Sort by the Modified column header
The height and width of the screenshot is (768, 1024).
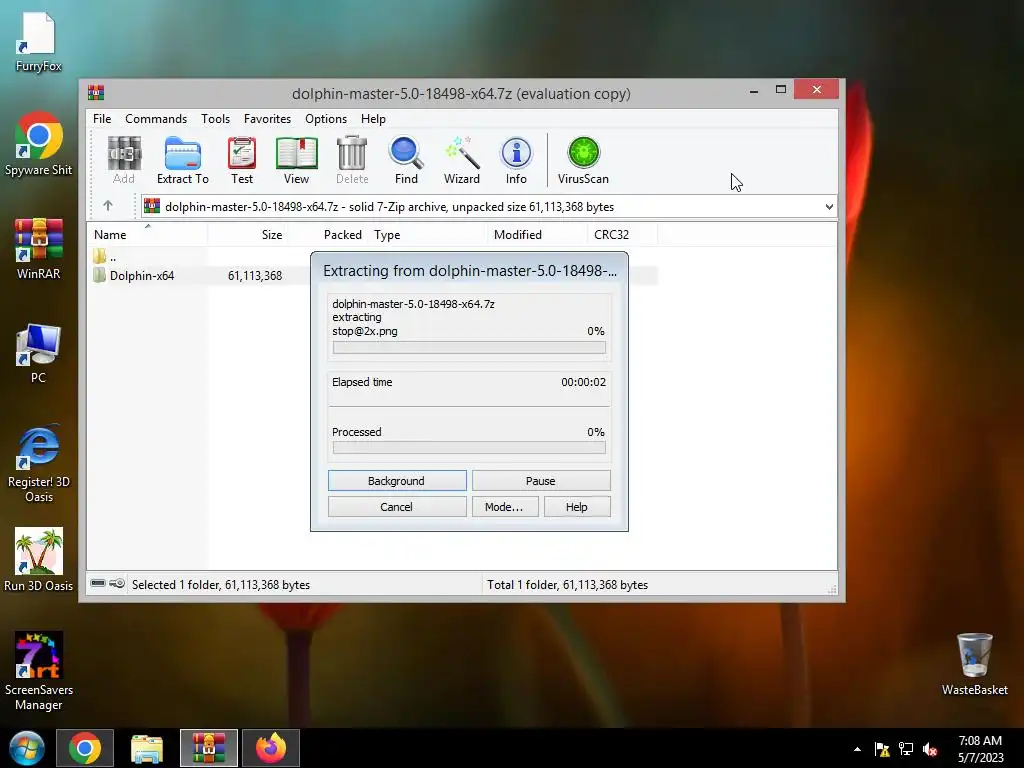pyautogui.click(x=537, y=234)
